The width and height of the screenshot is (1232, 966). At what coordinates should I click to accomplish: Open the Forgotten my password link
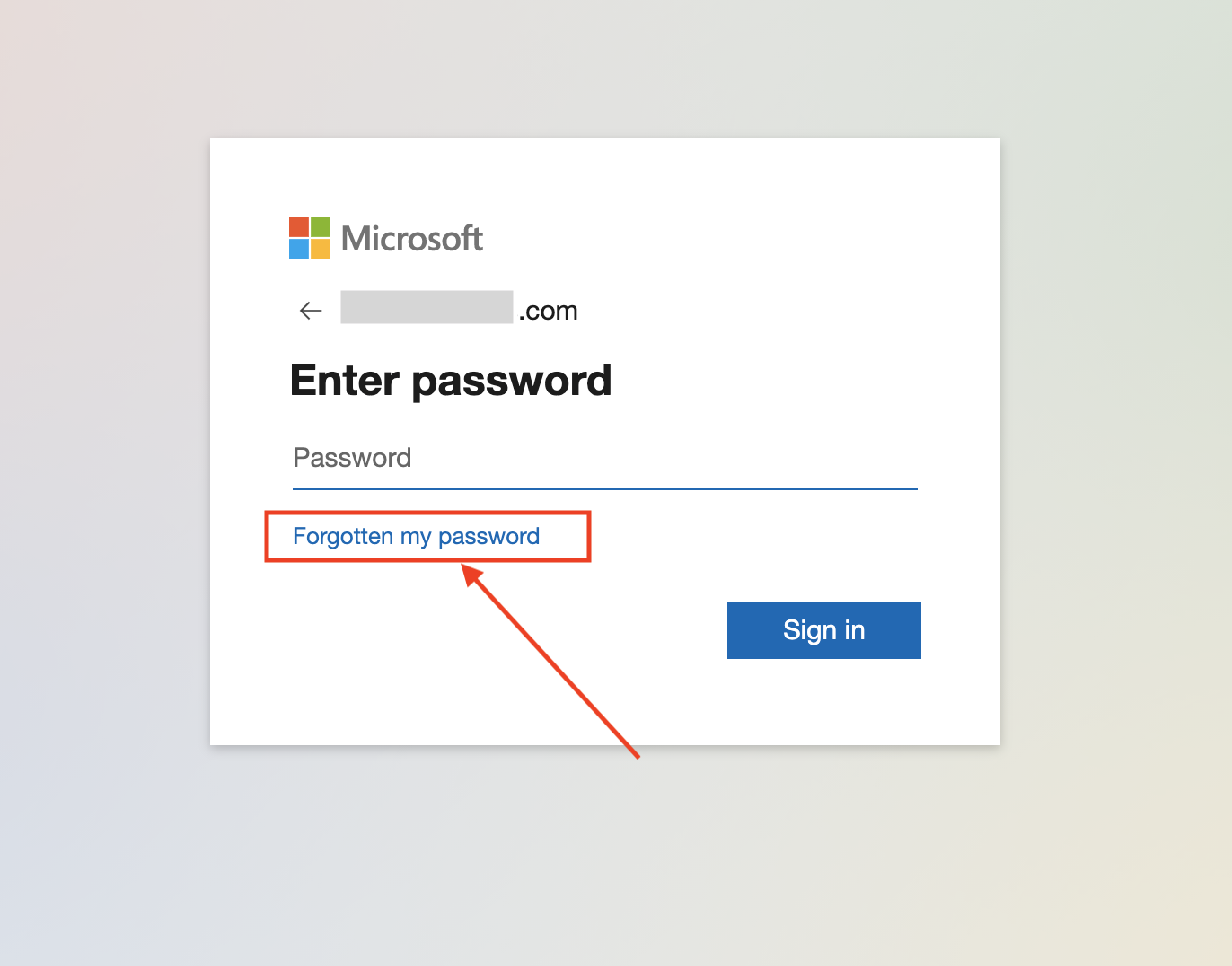click(x=417, y=536)
